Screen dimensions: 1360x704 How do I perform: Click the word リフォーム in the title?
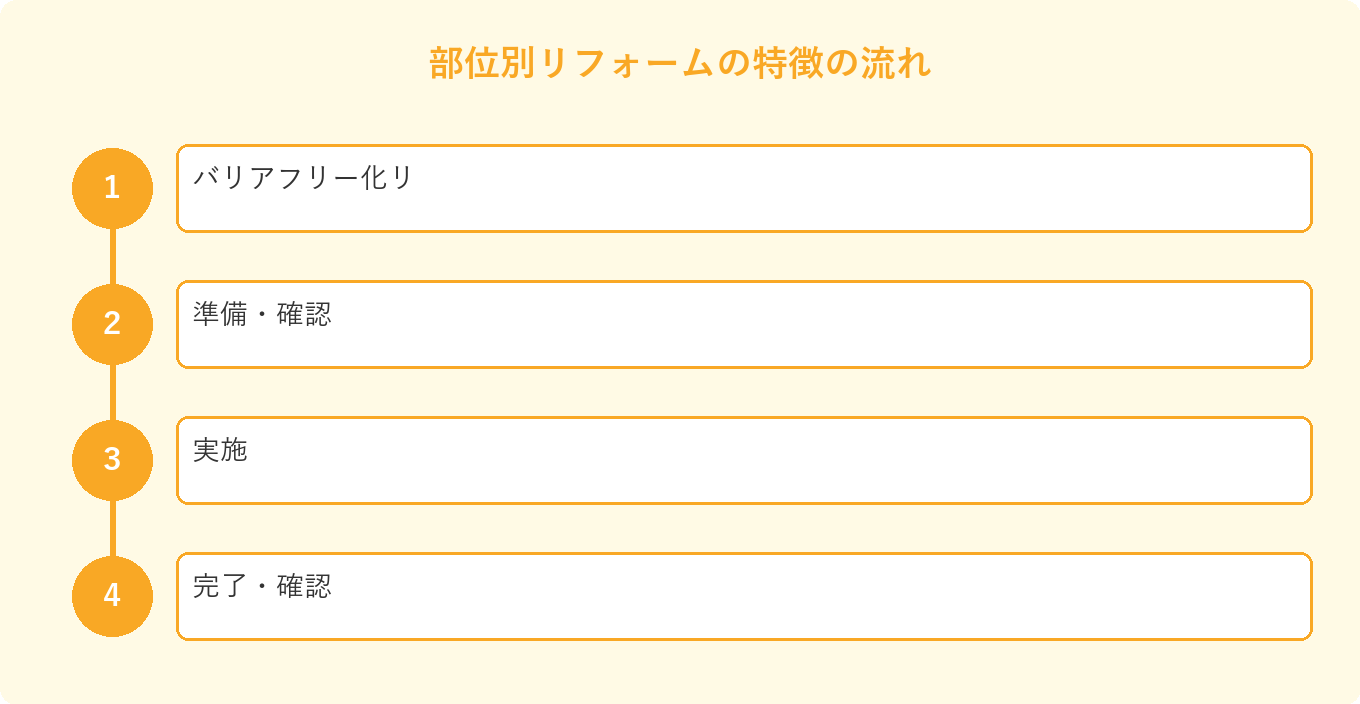pyautogui.click(x=627, y=63)
